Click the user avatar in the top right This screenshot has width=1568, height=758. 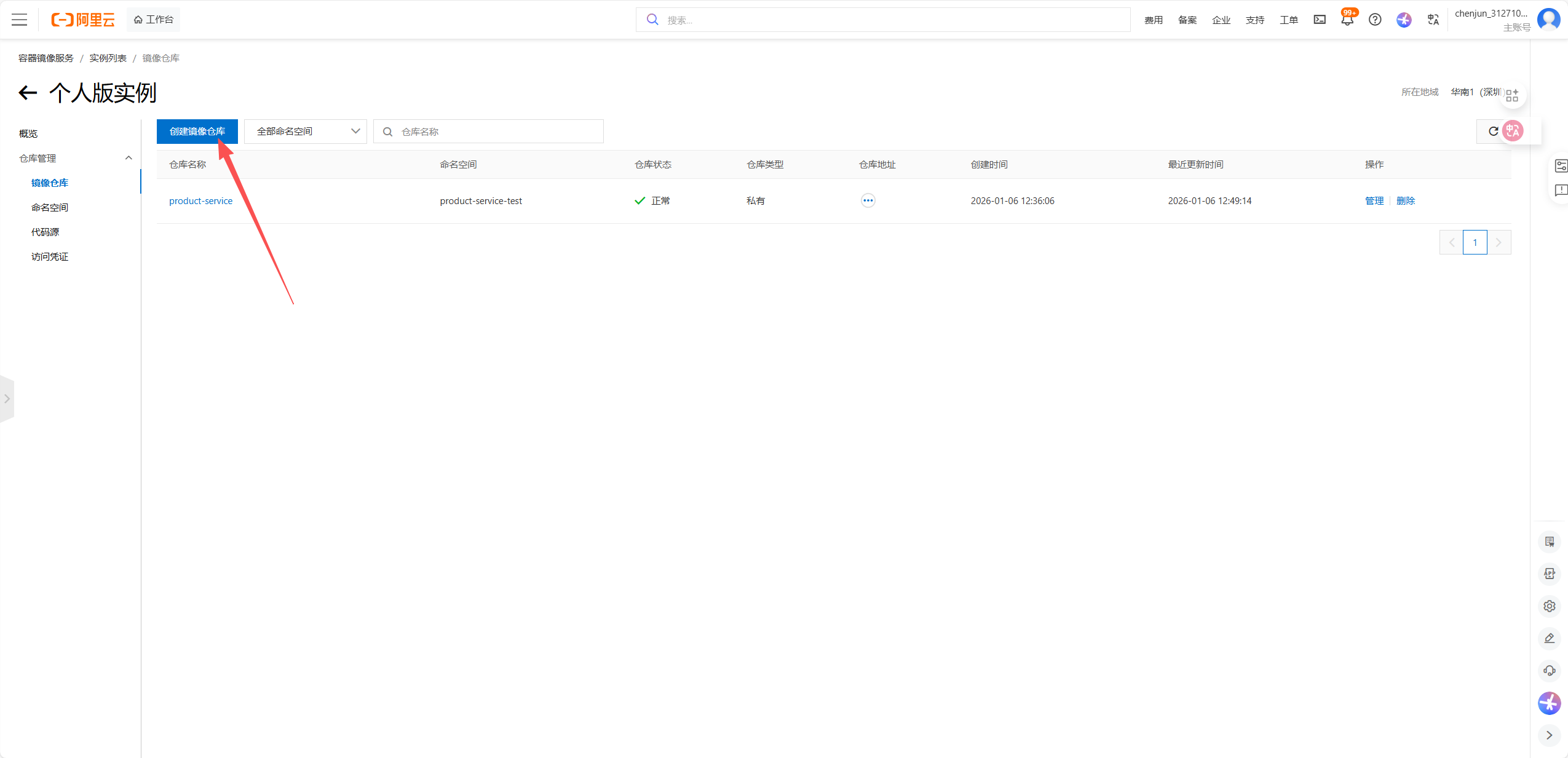click(x=1548, y=20)
